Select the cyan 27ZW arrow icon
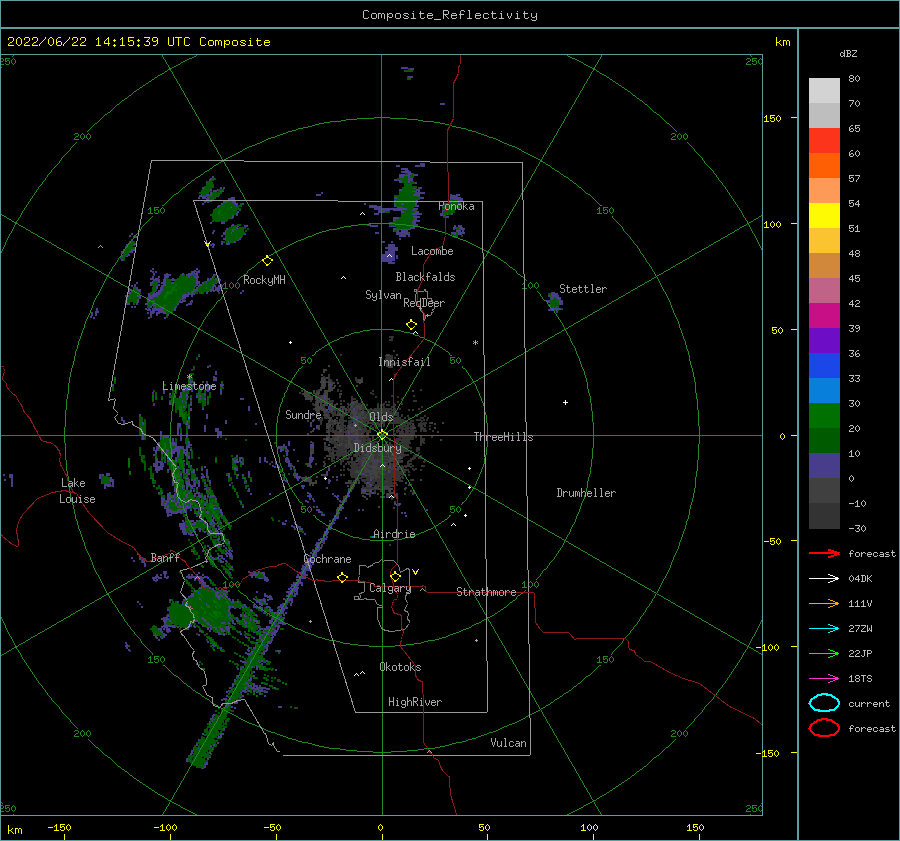Screen dimensions: 900x841 (x=824, y=629)
